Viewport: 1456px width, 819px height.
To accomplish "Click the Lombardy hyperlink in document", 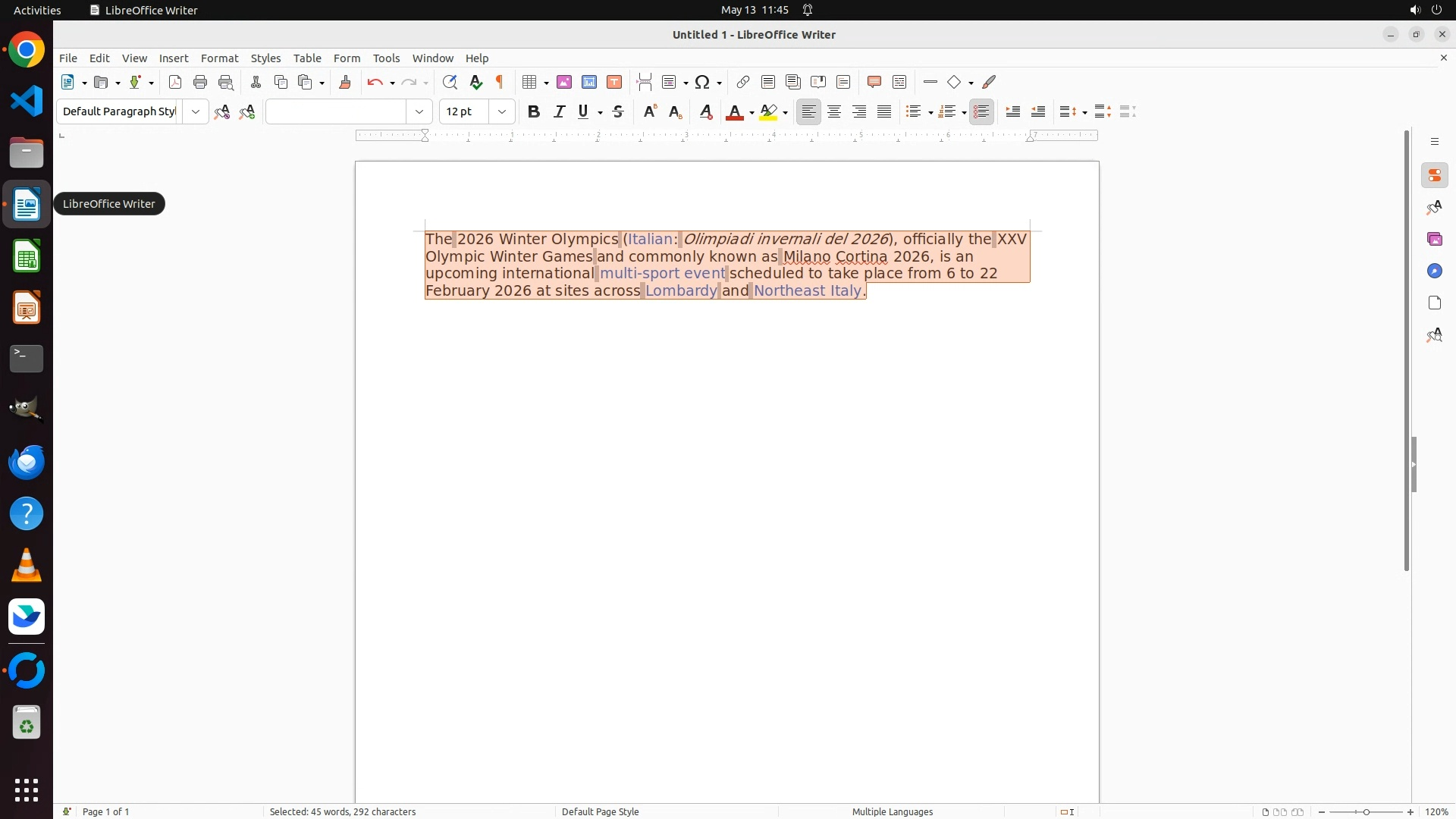I will [681, 291].
